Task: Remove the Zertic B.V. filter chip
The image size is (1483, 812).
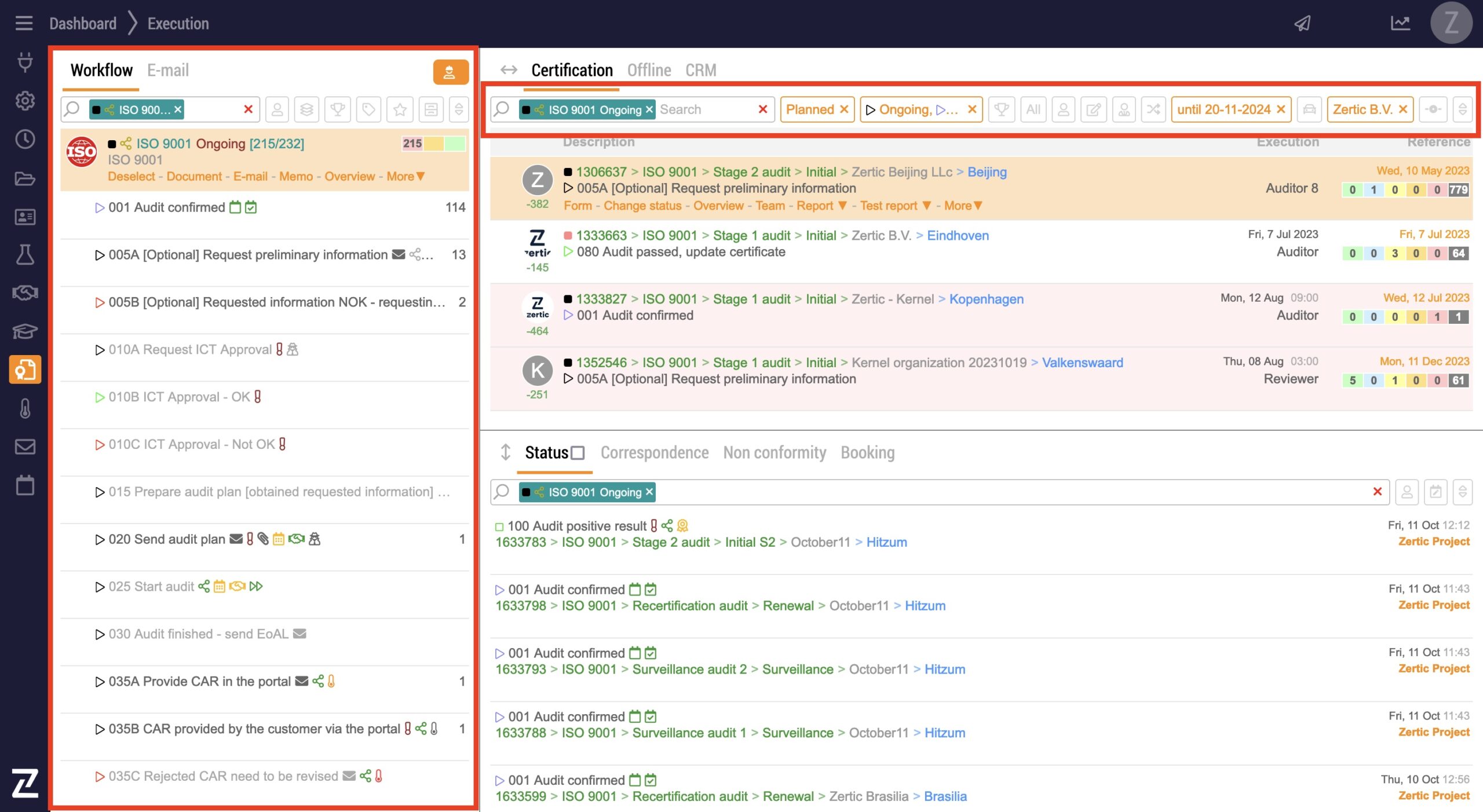Action: (1403, 109)
